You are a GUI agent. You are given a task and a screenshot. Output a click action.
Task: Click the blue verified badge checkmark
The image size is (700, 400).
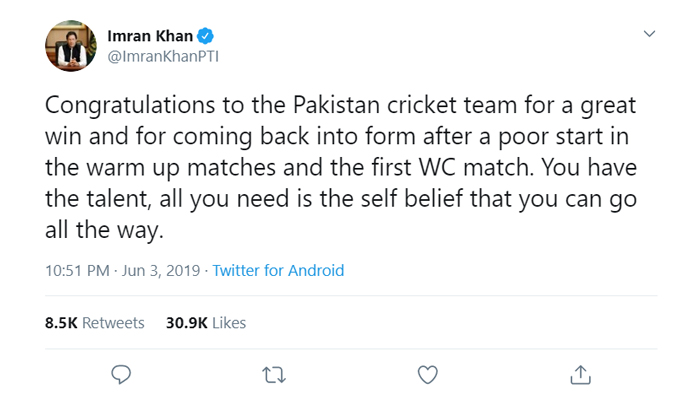(x=205, y=36)
